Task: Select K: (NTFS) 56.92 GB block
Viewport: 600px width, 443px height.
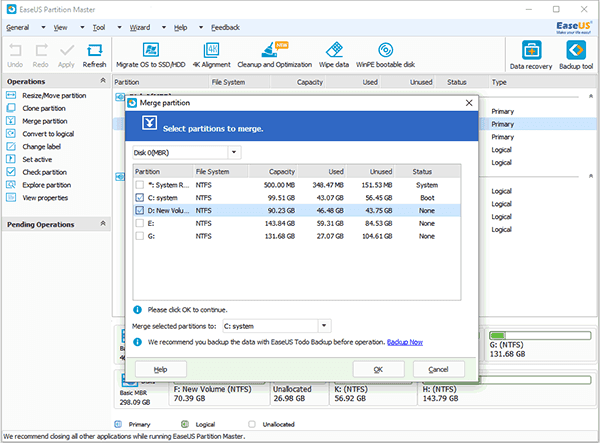Action: pos(373,394)
